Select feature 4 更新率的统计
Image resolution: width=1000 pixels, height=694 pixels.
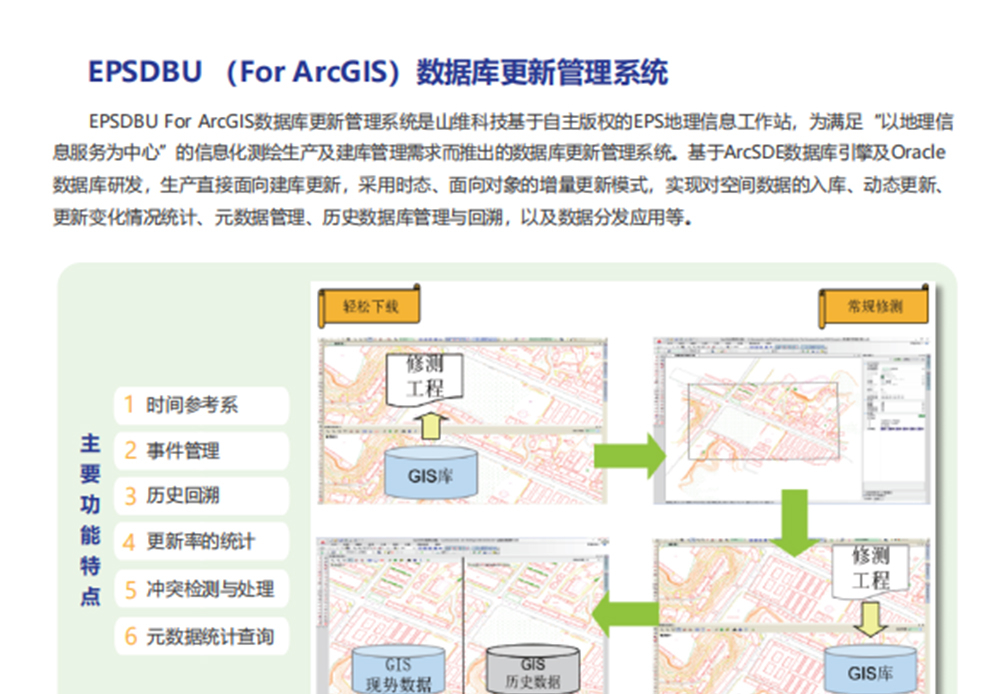click(202, 542)
